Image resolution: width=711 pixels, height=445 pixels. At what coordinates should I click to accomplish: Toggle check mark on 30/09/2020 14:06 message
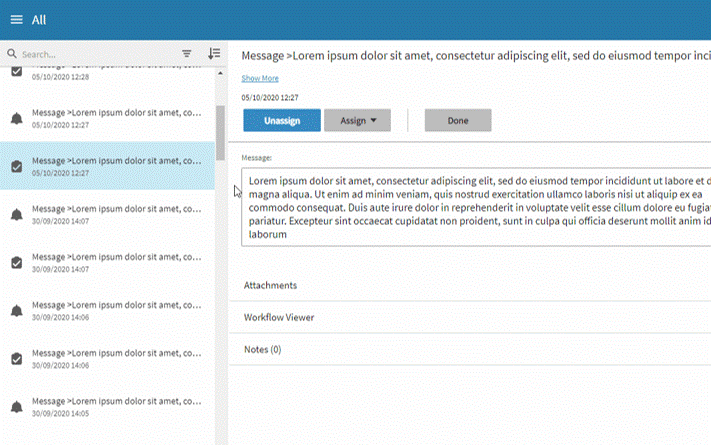[16, 359]
